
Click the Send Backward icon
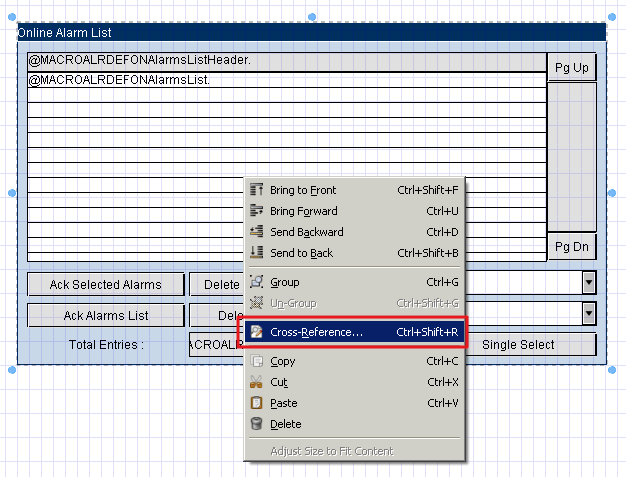pos(256,232)
